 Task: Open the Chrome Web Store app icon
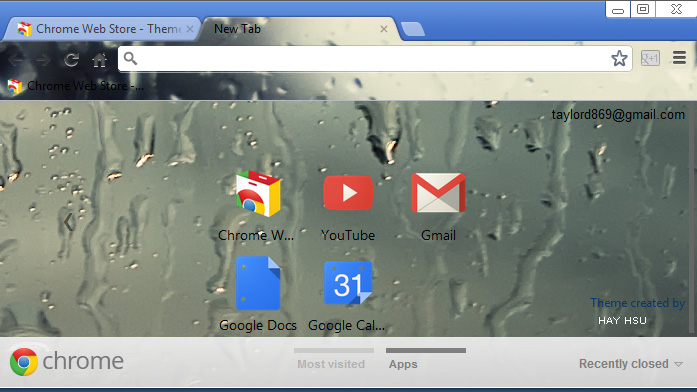258,194
